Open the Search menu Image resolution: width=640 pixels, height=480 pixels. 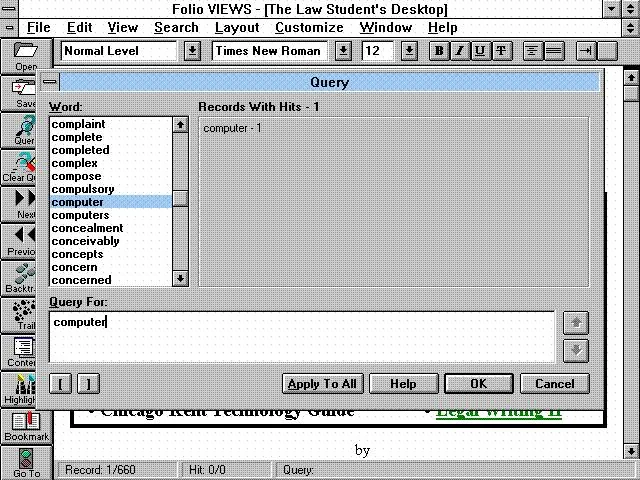176,27
